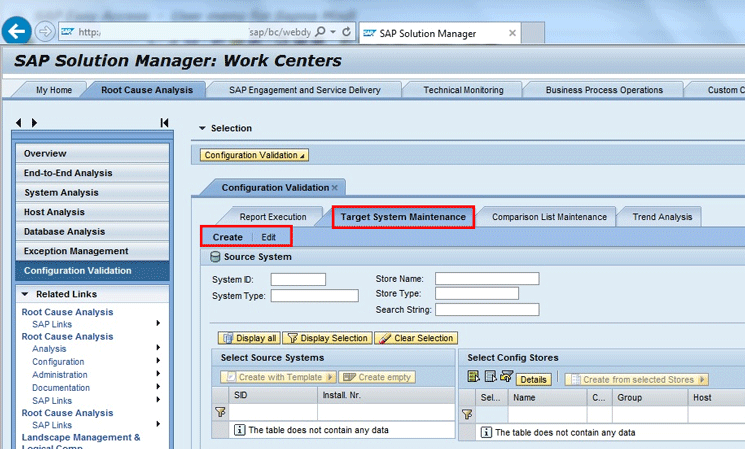Viewport: 745px width, 449px height.
Task: Click Create empty button
Action: 377,377
